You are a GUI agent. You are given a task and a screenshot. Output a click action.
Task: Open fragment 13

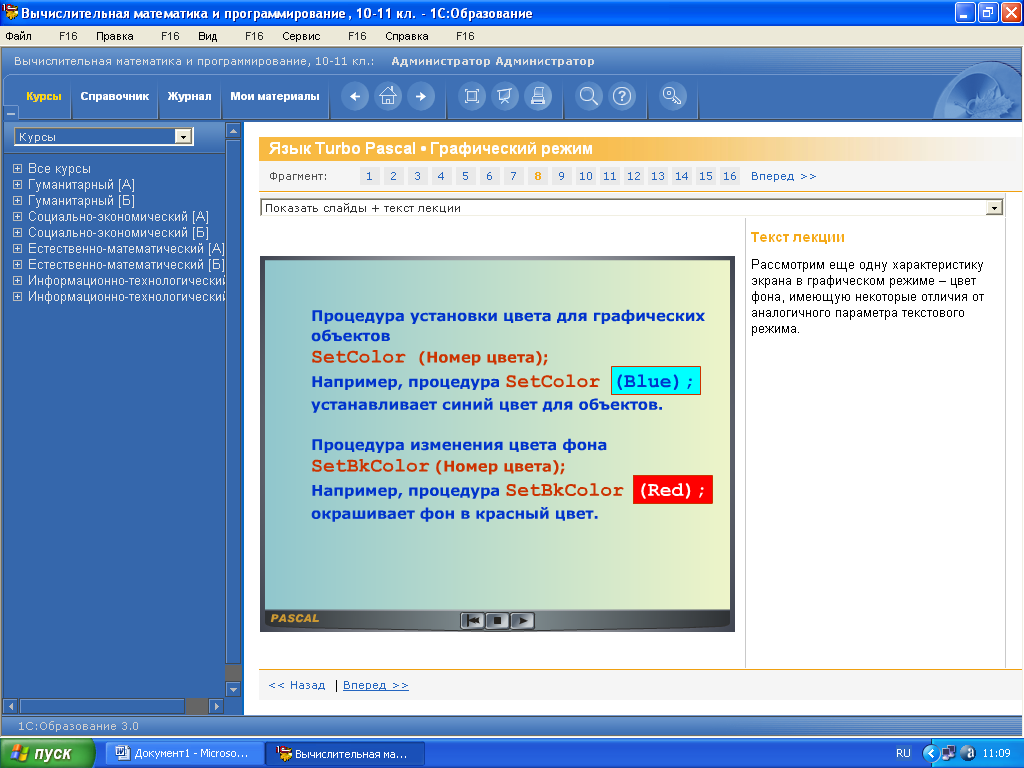658,176
